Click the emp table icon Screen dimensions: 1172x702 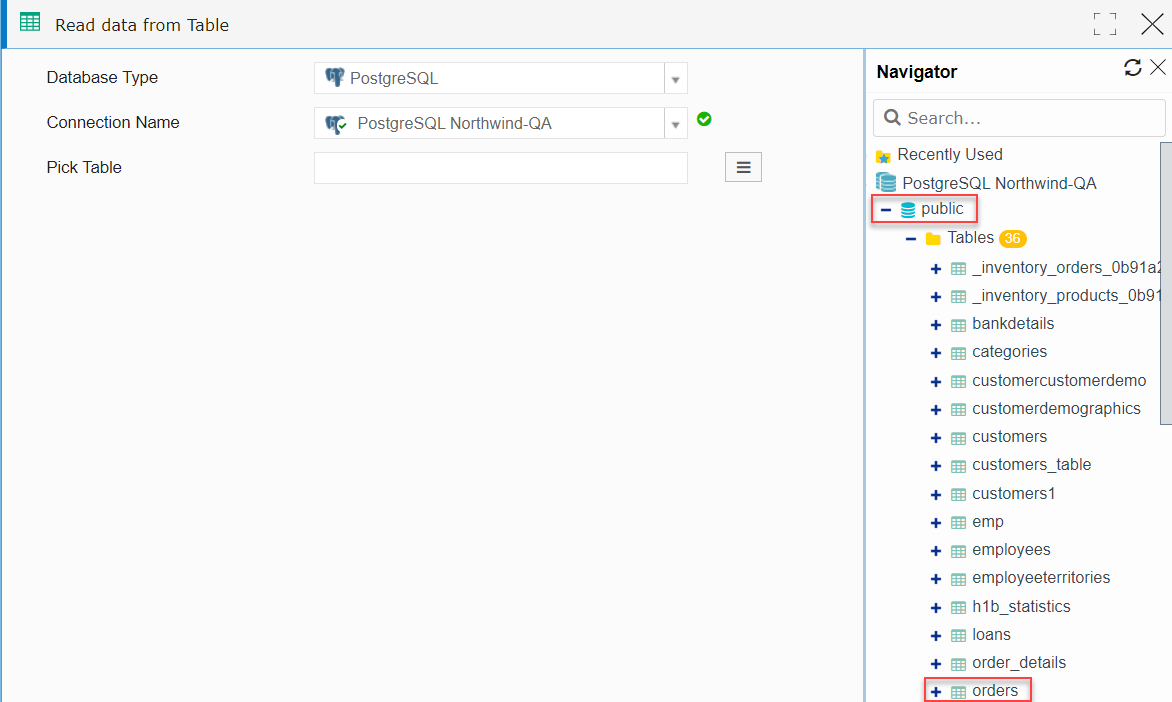click(958, 523)
